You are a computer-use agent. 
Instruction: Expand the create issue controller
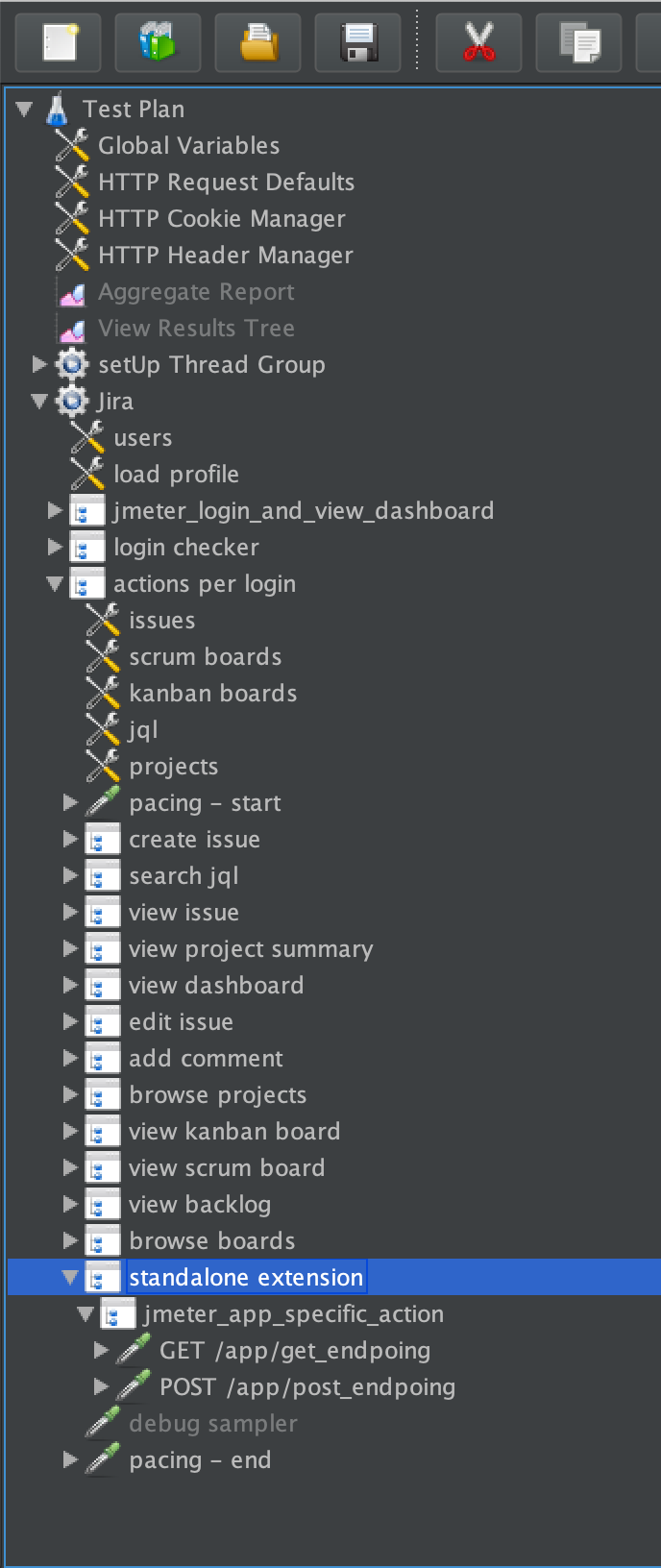70,839
